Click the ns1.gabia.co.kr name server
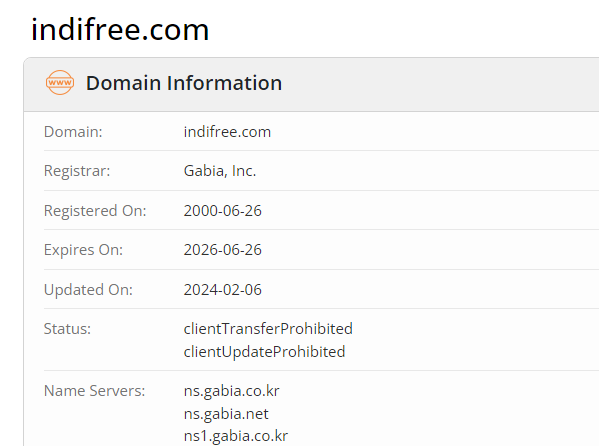599x446 pixels. [x=236, y=436]
